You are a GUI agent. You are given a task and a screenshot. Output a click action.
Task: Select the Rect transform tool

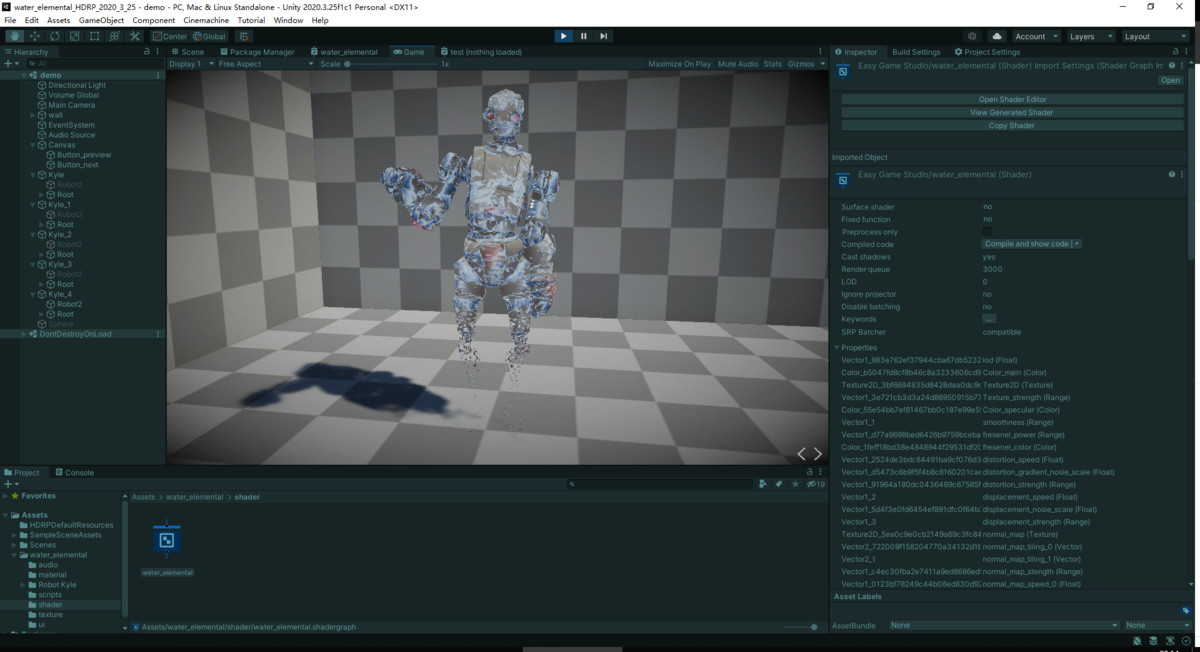coord(94,36)
